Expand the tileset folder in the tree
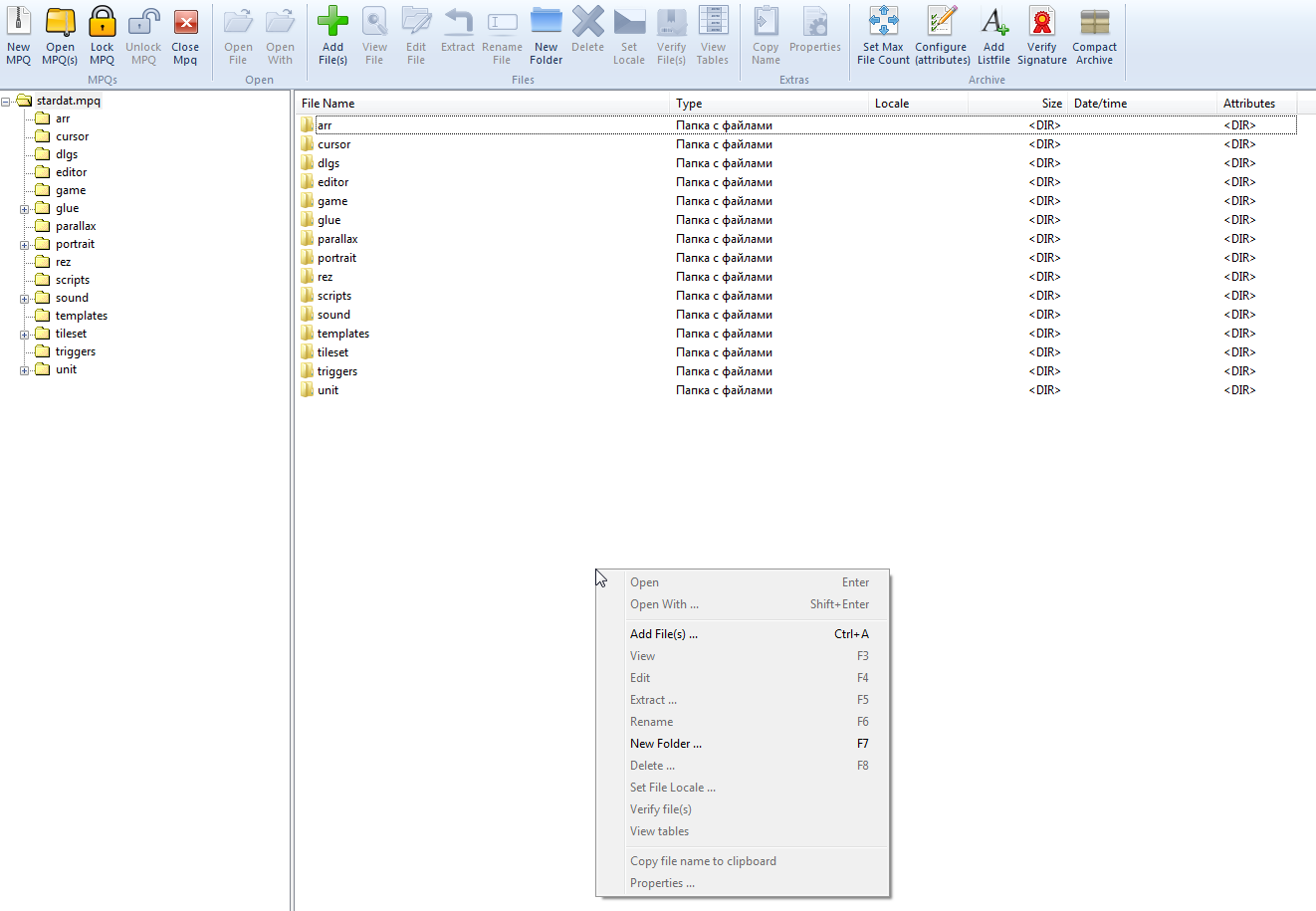Screen dimensions: 1316x911 [25, 335]
